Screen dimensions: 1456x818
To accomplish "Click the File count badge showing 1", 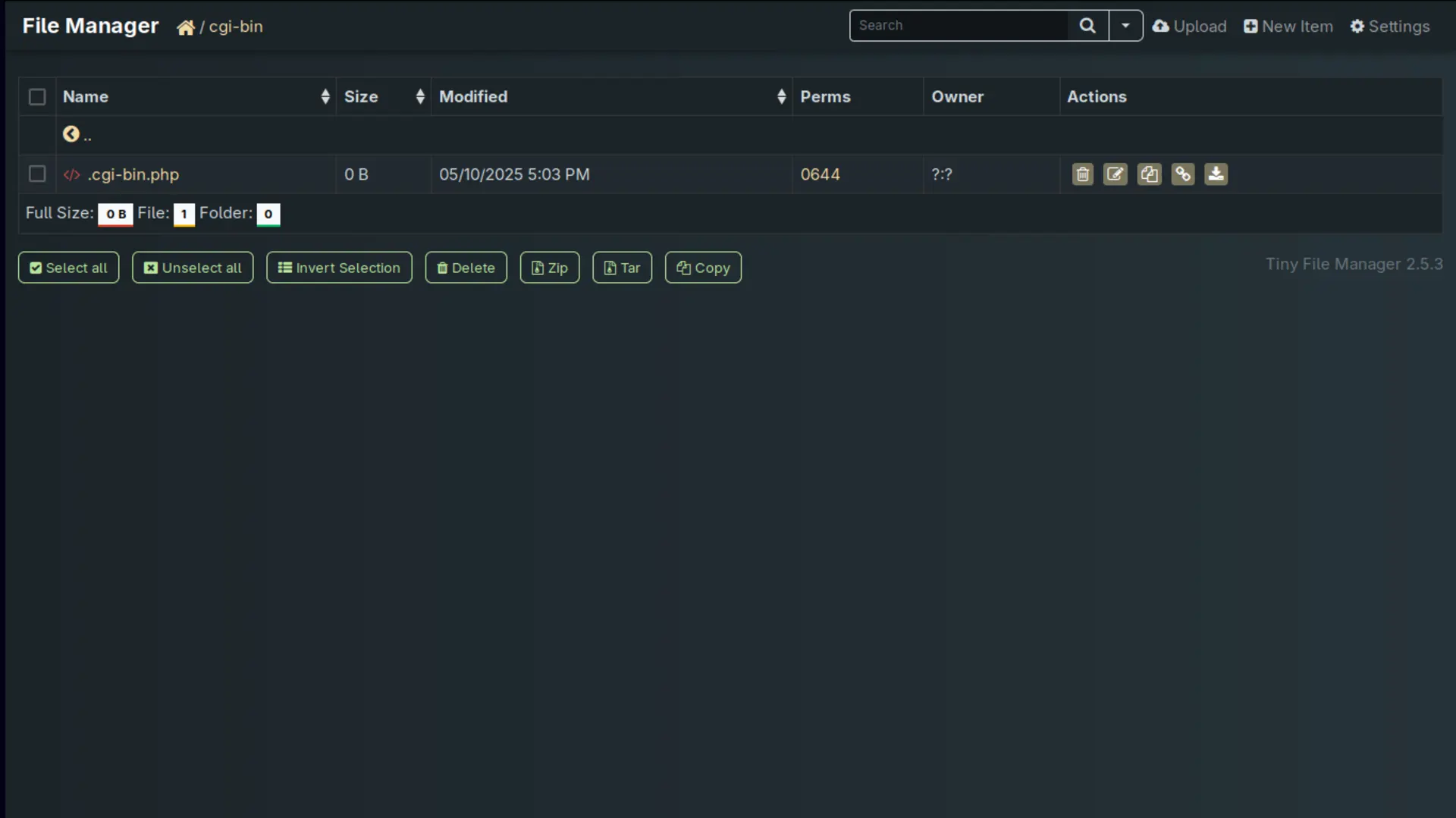I will (x=184, y=215).
